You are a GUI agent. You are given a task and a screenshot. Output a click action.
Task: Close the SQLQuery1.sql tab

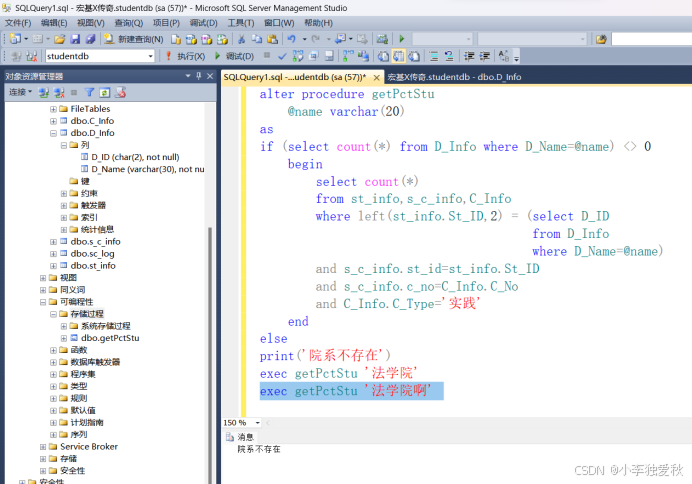pyautogui.click(x=376, y=78)
